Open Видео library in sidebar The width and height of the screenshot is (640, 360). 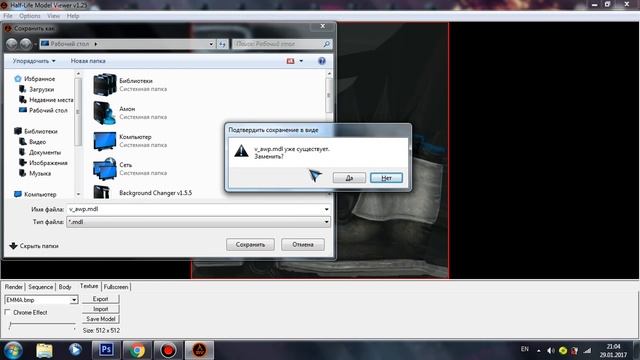click(37, 142)
